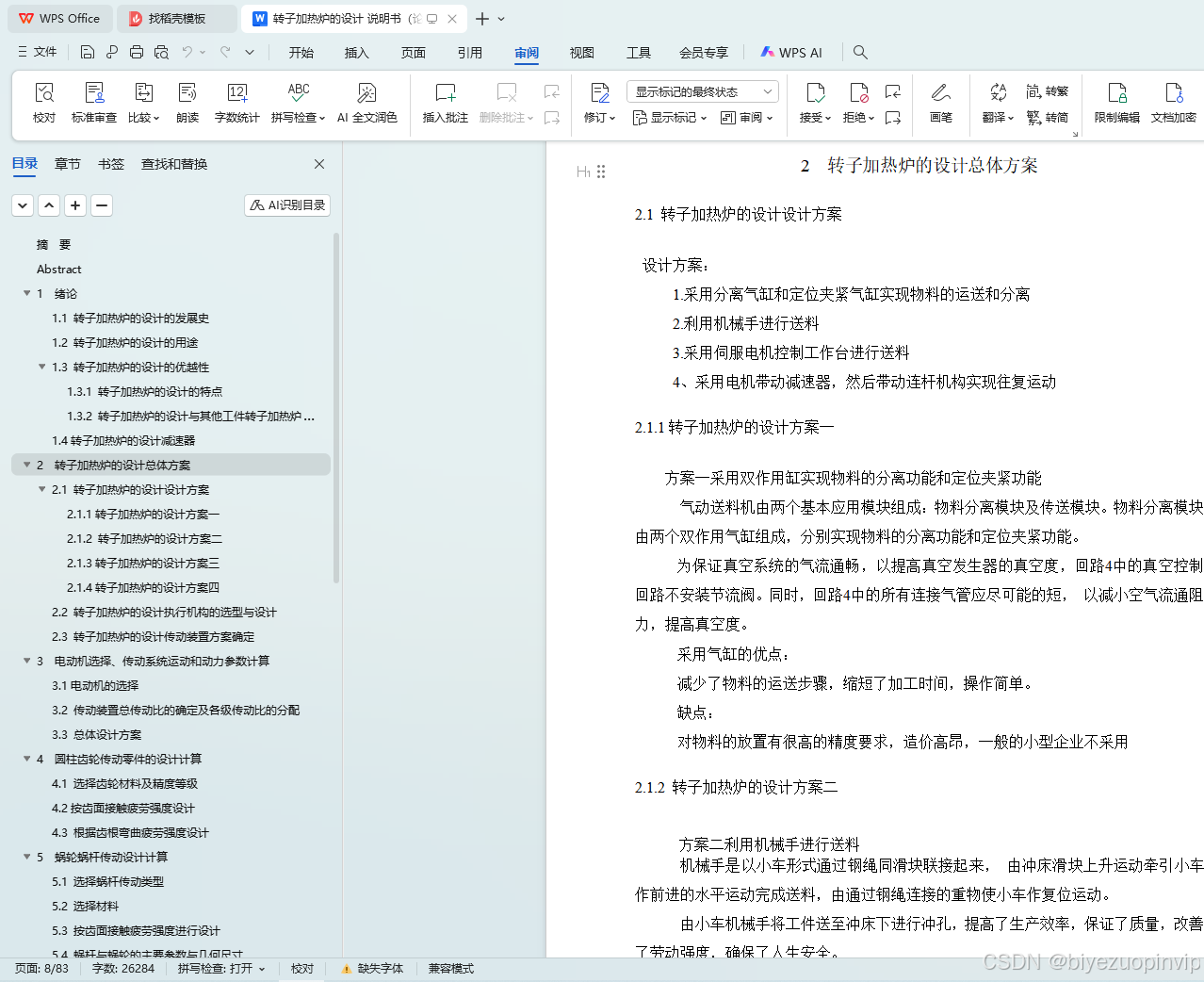Image resolution: width=1204 pixels, height=982 pixels.
Task: Collapse chapter 4 圆柱齿轮 node
Action: click(x=27, y=759)
